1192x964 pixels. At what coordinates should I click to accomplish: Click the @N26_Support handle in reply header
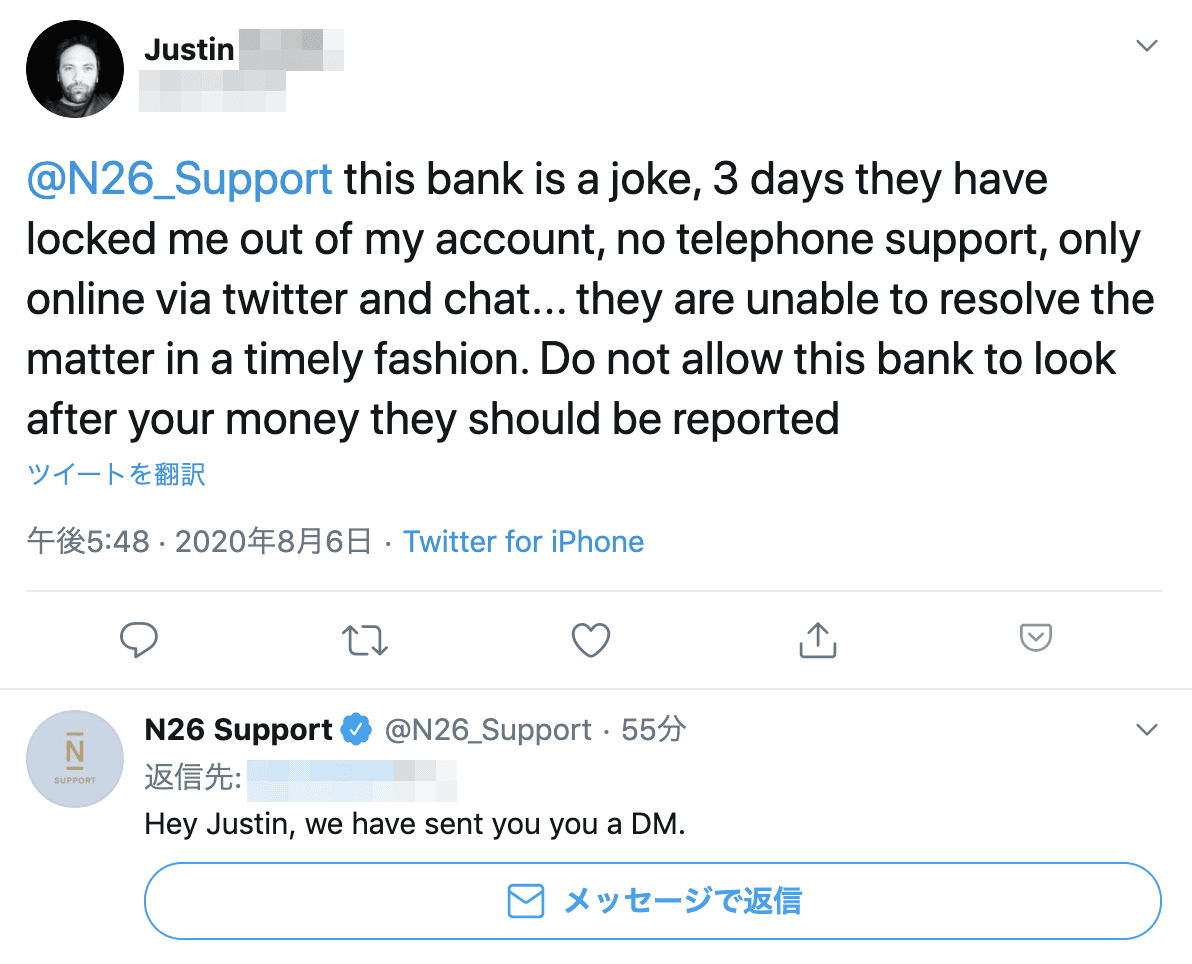488,730
